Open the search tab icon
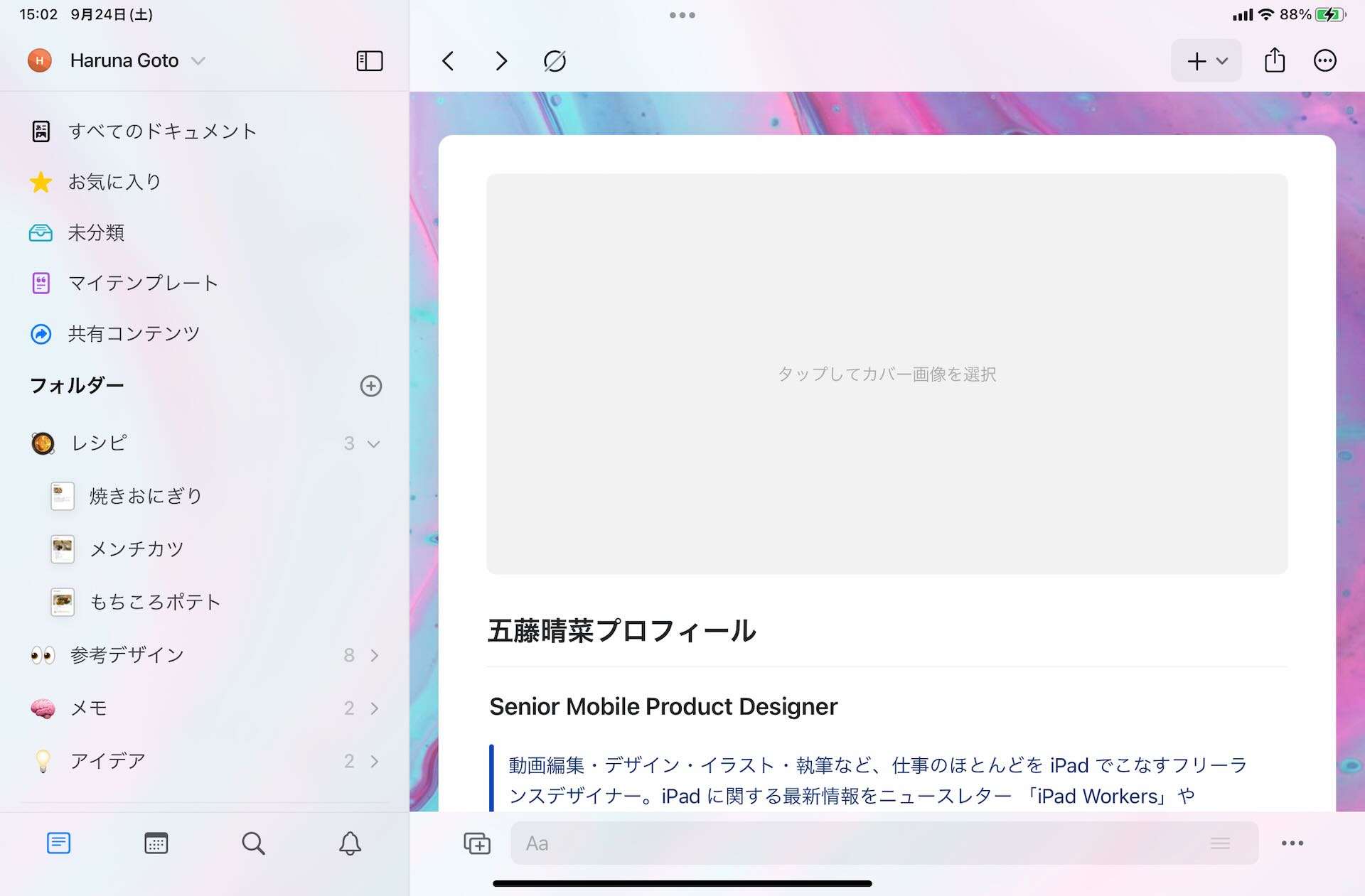 coord(253,843)
